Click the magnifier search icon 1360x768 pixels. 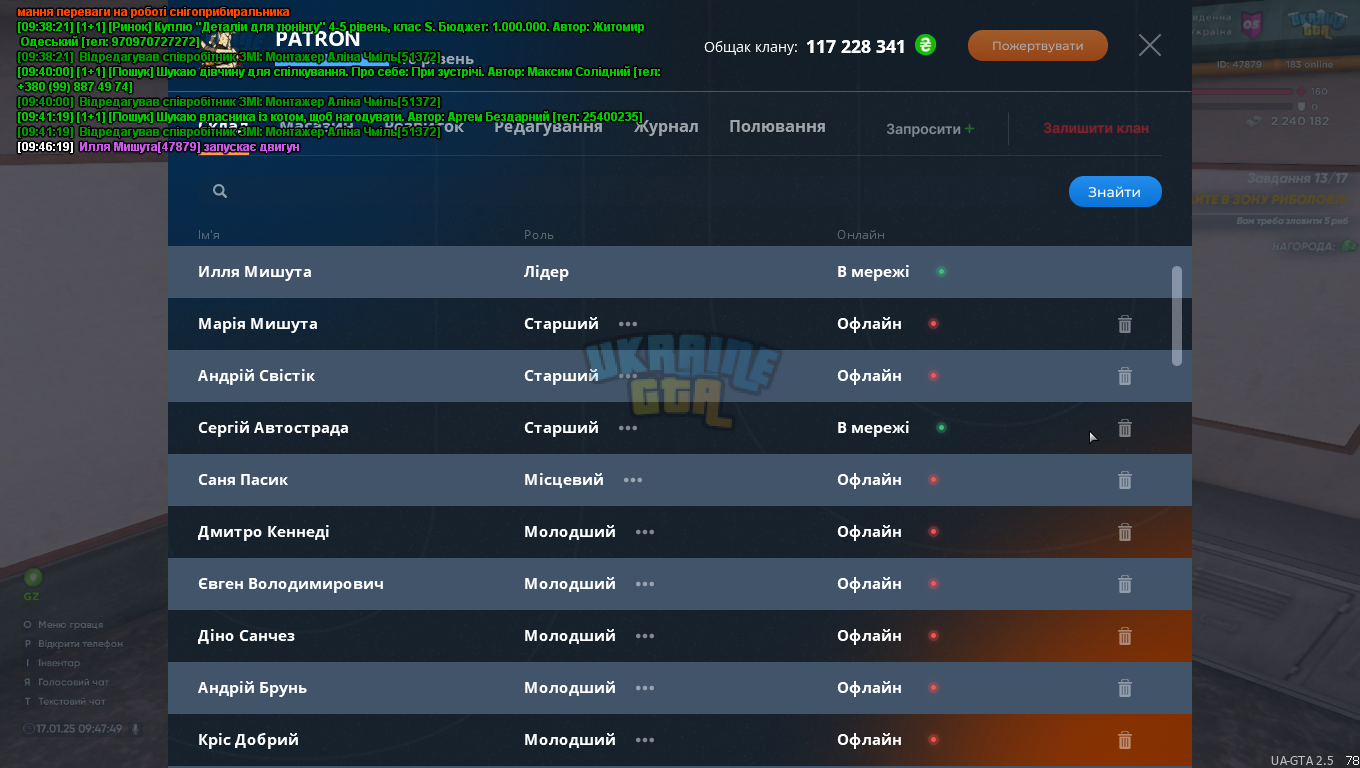(x=220, y=191)
